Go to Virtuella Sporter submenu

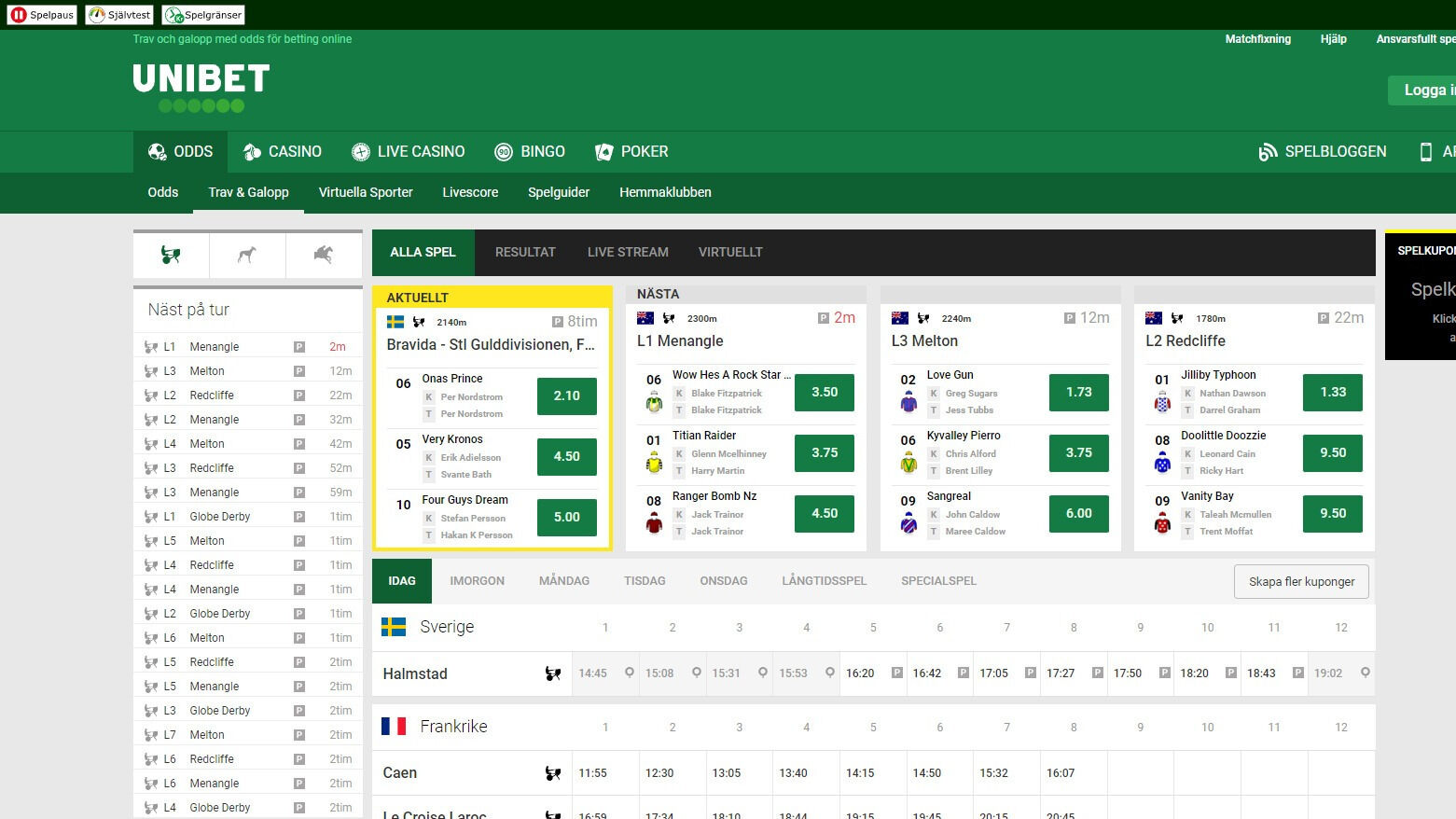[x=366, y=192]
